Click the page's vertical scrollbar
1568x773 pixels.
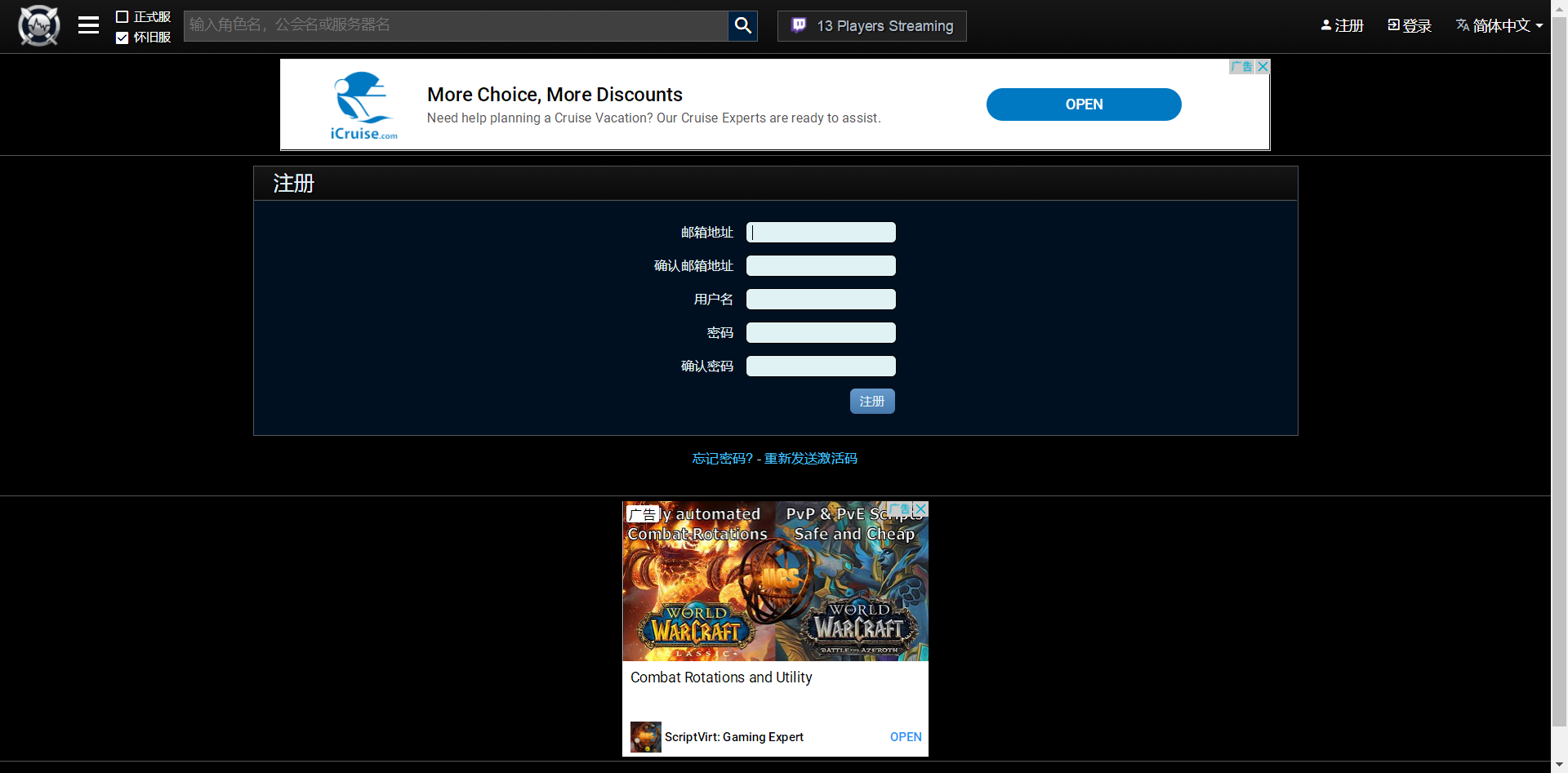1559,367
